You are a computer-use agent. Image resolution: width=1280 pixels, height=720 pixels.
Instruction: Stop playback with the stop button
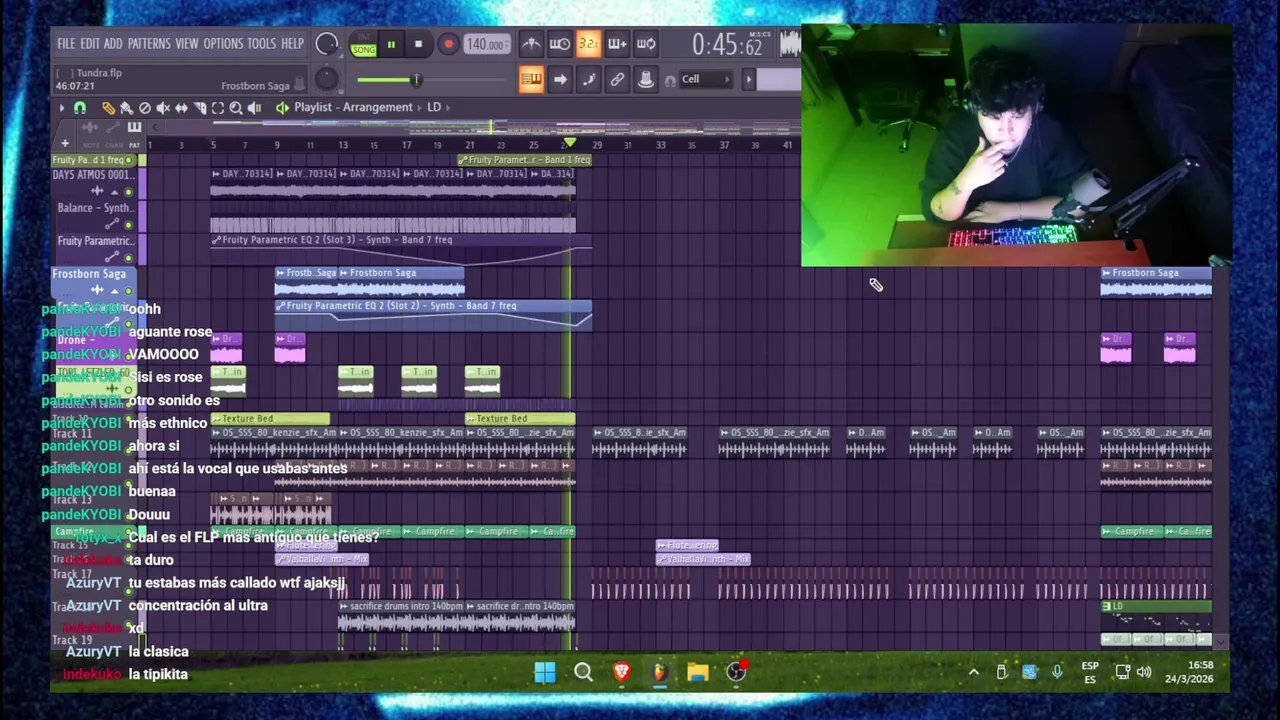pos(418,44)
